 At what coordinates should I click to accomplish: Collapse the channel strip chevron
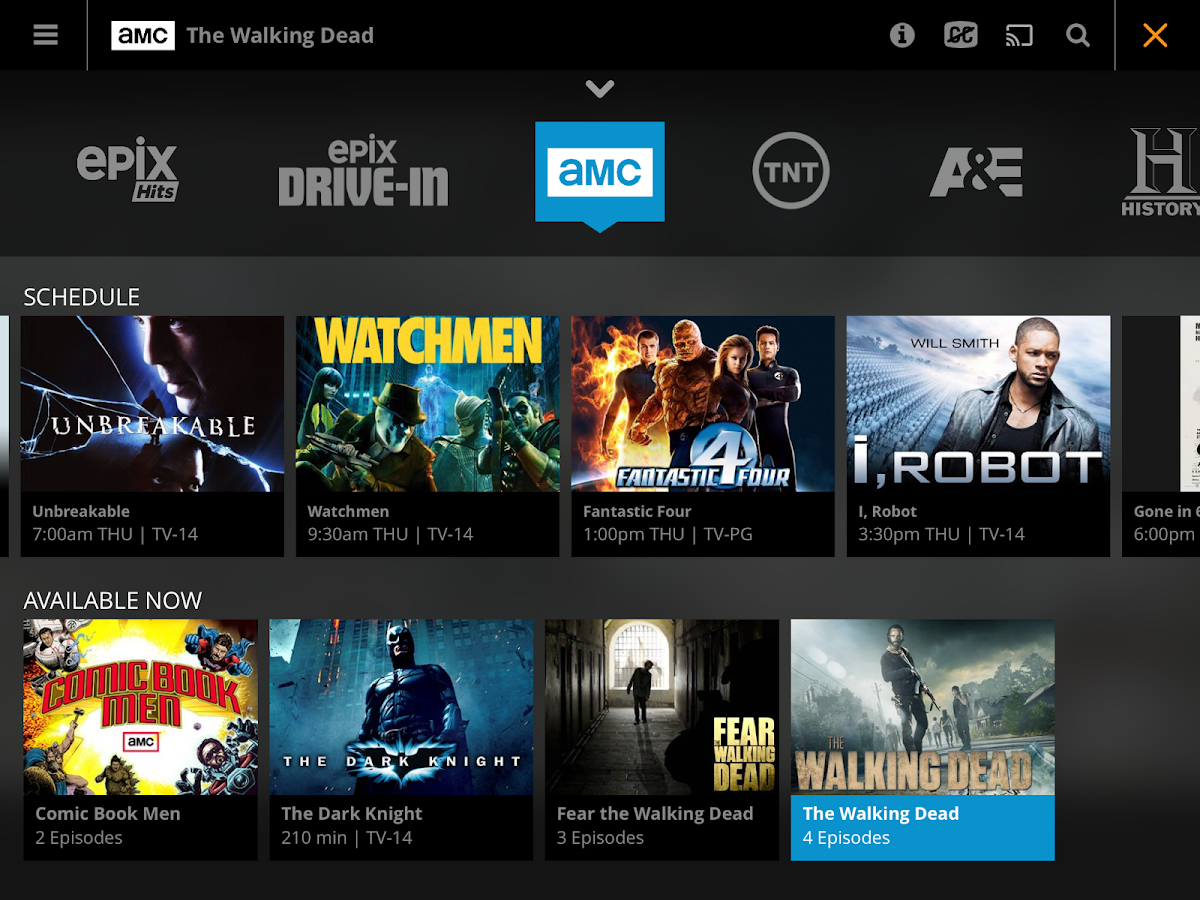(600, 89)
